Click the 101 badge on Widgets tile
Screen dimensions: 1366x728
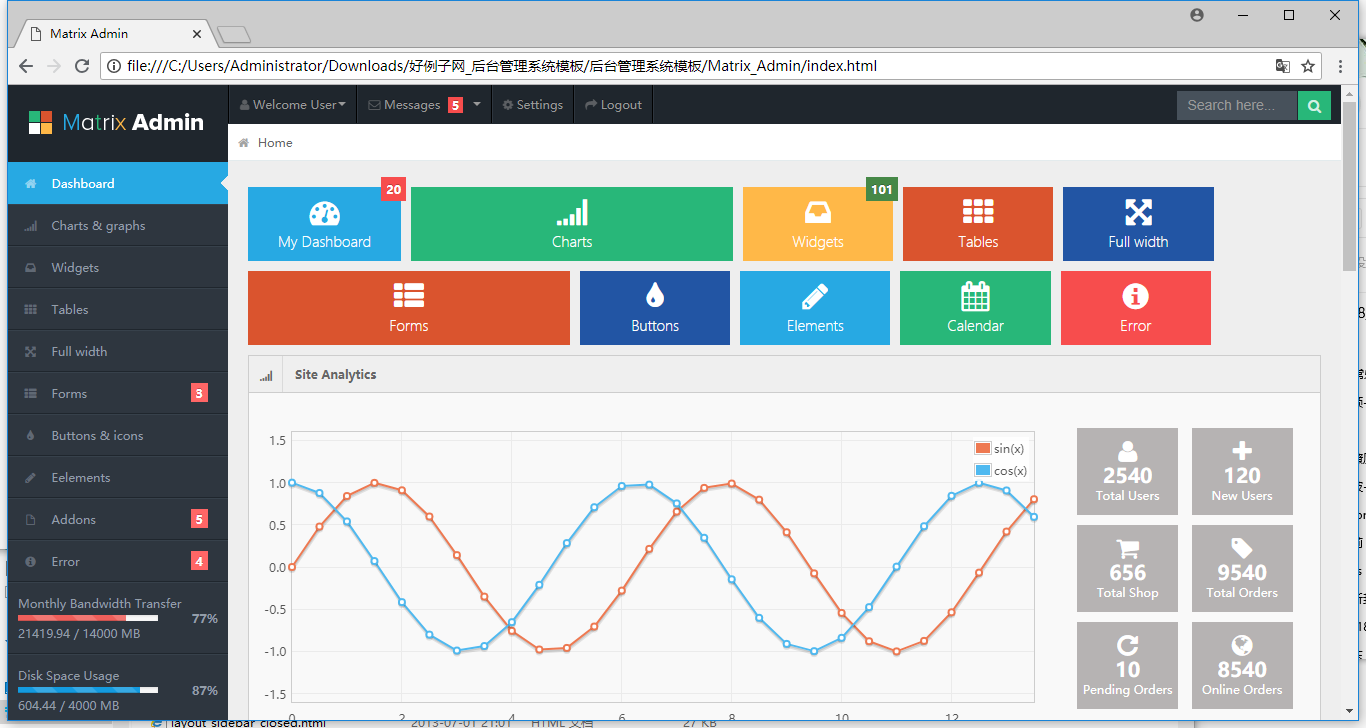click(x=881, y=189)
